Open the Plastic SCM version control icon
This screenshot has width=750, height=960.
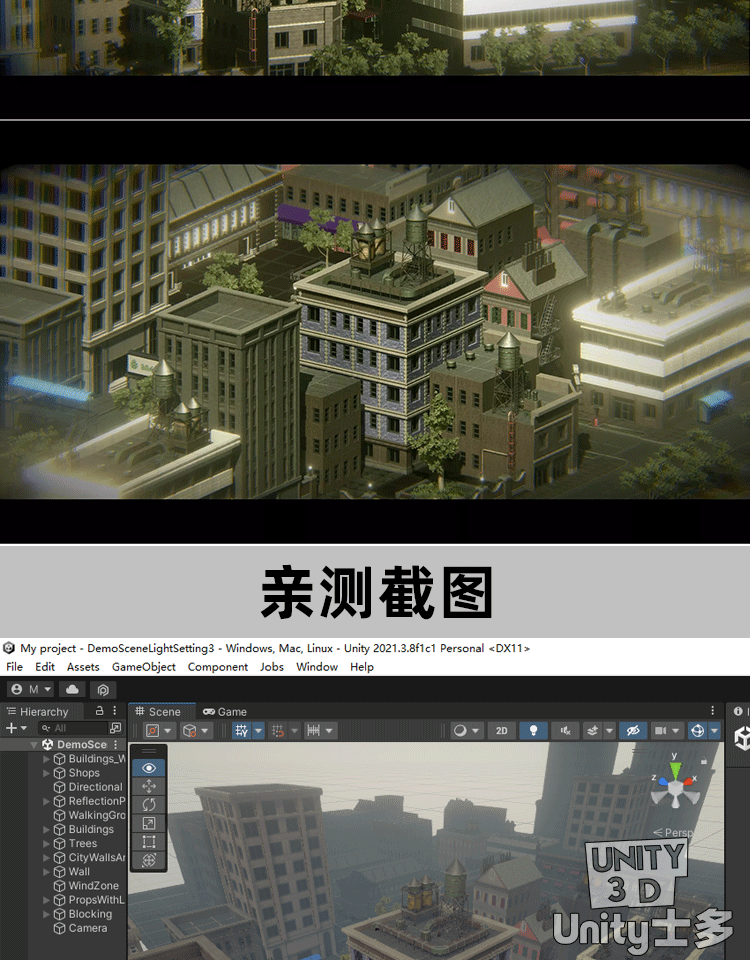pos(103,690)
